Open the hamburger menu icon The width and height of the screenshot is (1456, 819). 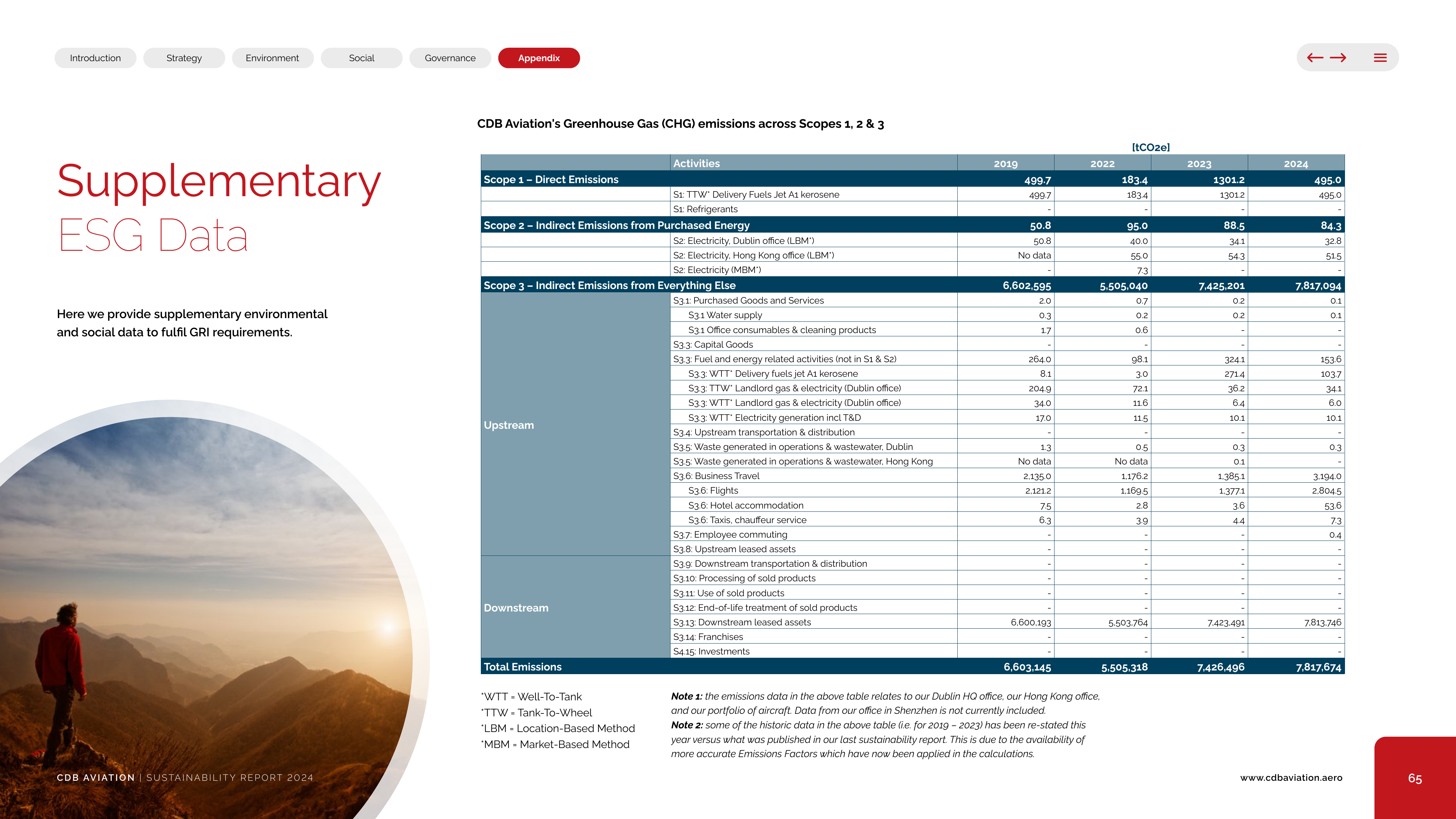(1380, 58)
